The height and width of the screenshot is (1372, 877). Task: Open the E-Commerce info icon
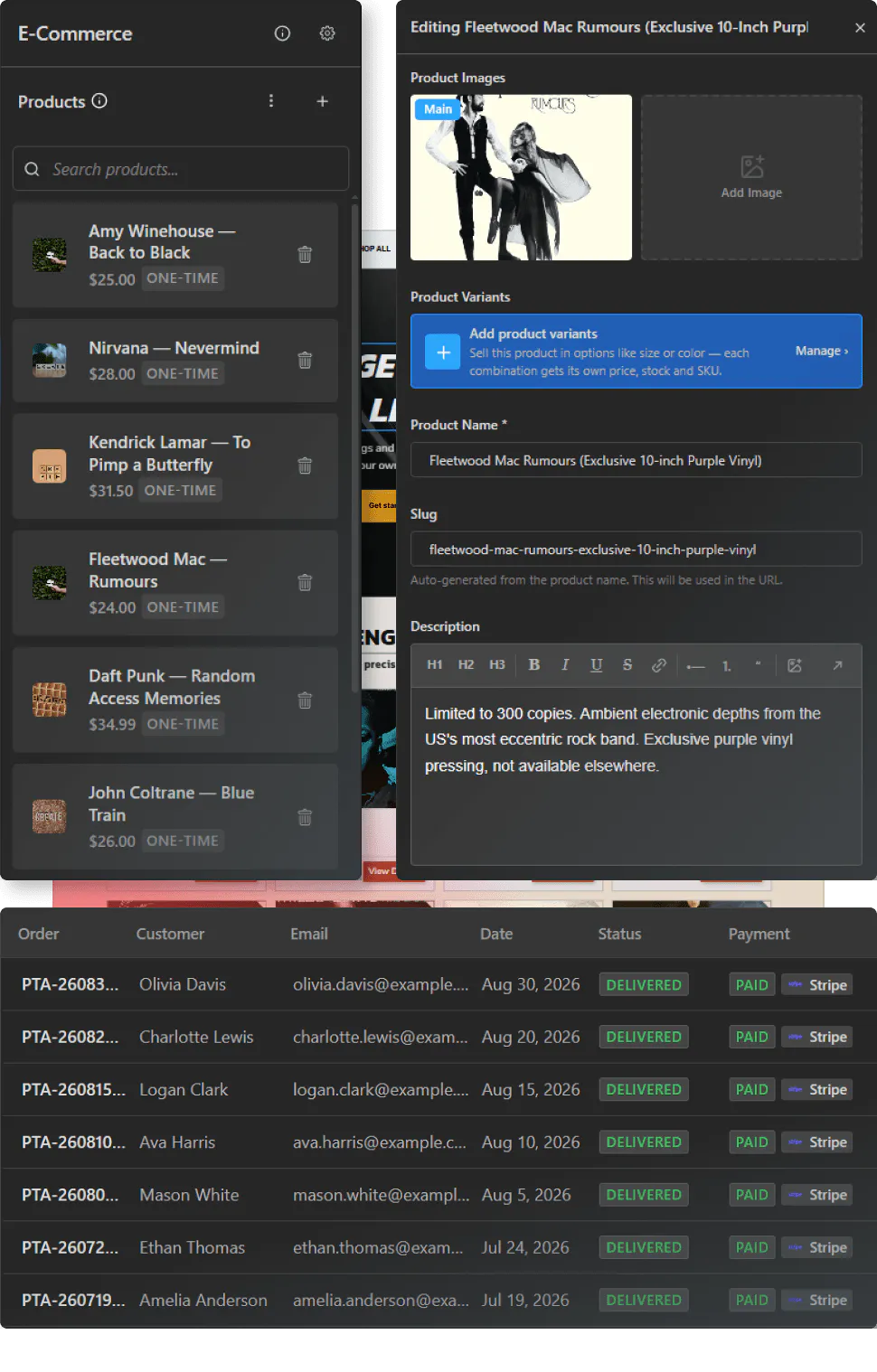(x=282, y=33)
